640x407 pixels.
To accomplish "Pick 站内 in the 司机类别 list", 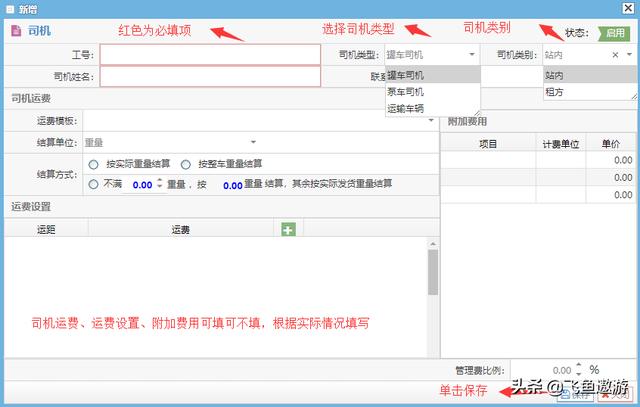I will [554, 75].
